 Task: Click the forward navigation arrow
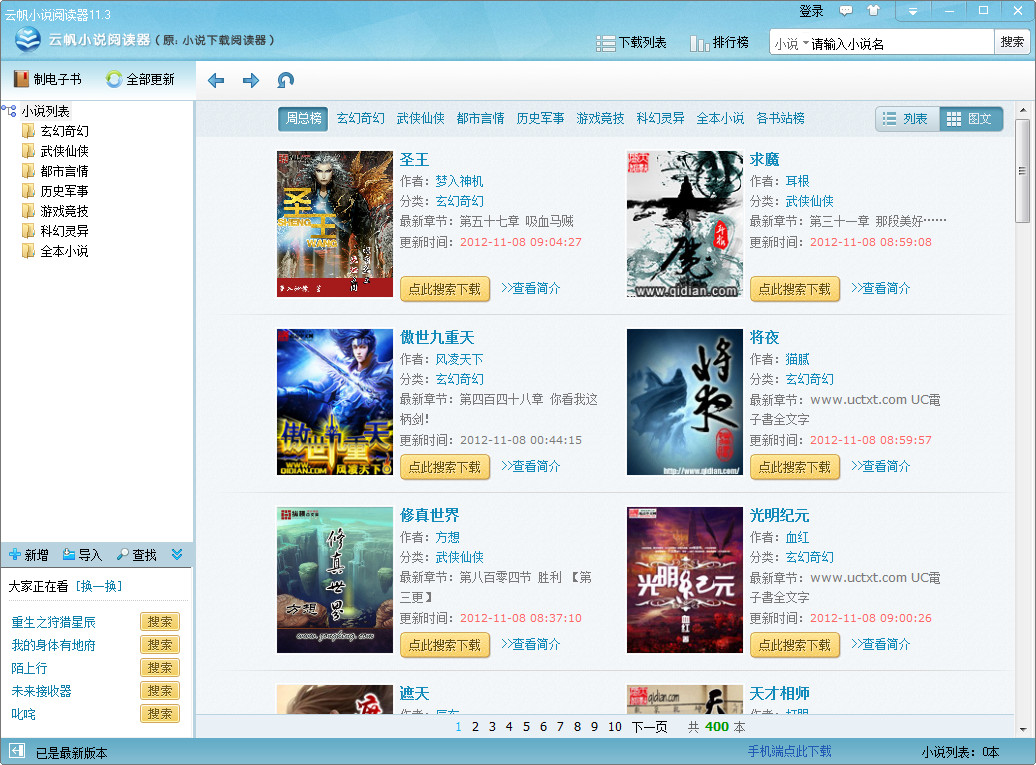[x=251, y=81]
